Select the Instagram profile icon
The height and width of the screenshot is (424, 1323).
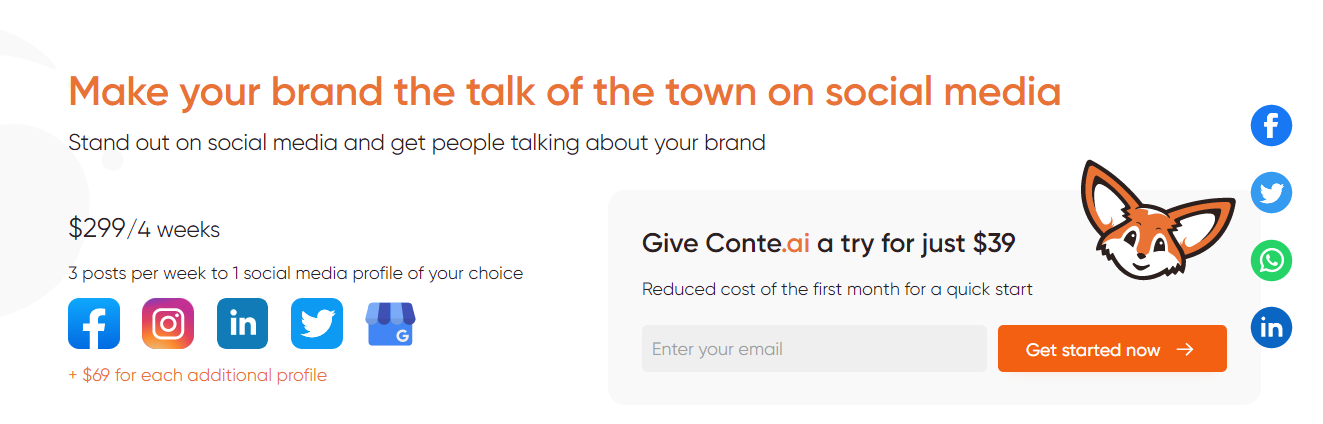coord(168,324)
